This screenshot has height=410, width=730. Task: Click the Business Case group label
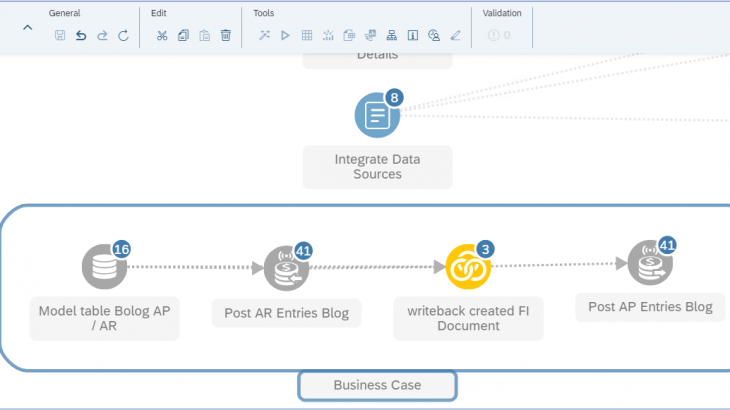pyautogui.click(x=378, y=385)
